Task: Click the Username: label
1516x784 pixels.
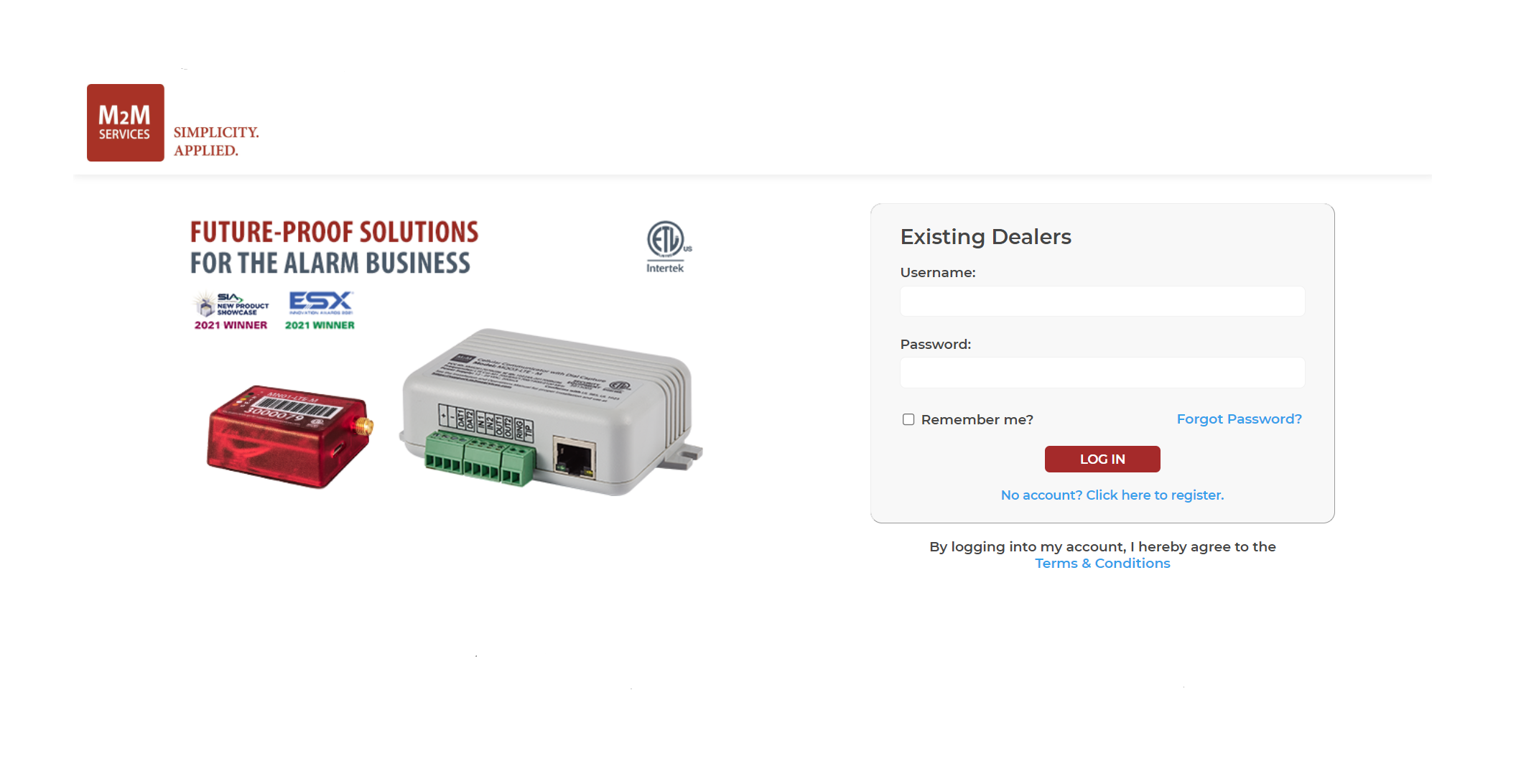Action: coord(938,273)
